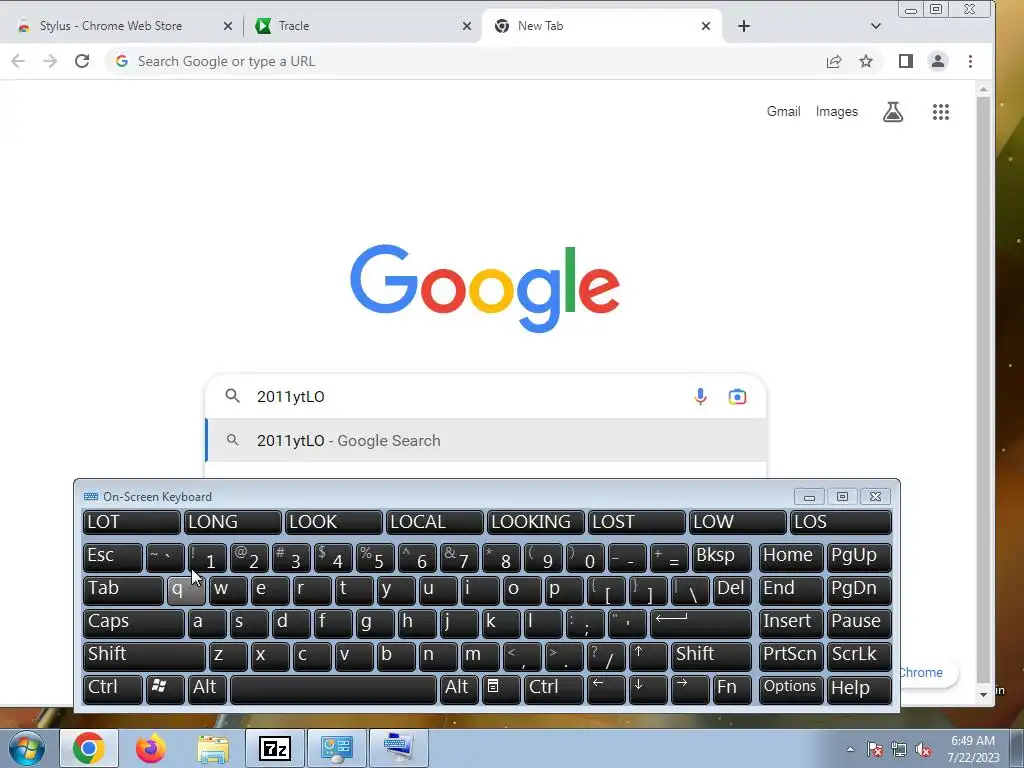Toggle right Alt key on keyboard
The image size is (1024, 768).
click(x=459, y=688)
